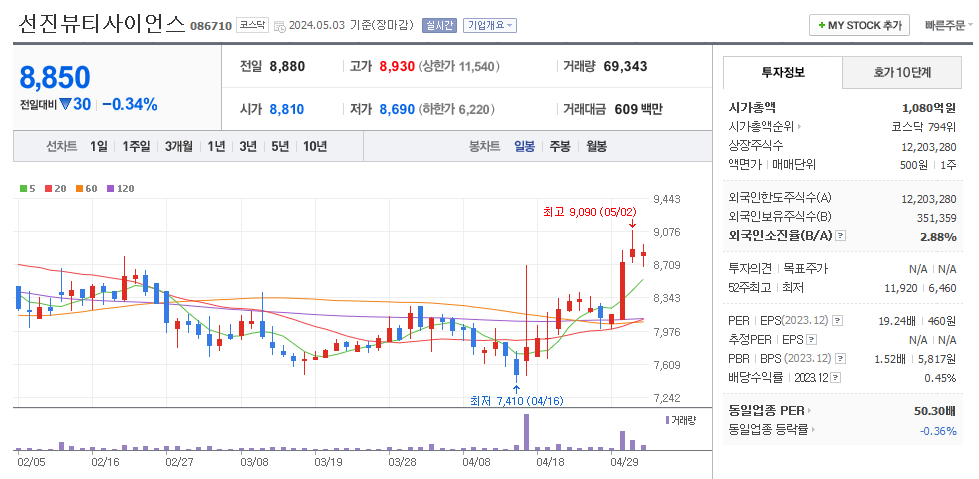The height and width of the screenshot is (479, 979).
Task: Click the arrow beside 동일업종 등락률
Action: 815,430
